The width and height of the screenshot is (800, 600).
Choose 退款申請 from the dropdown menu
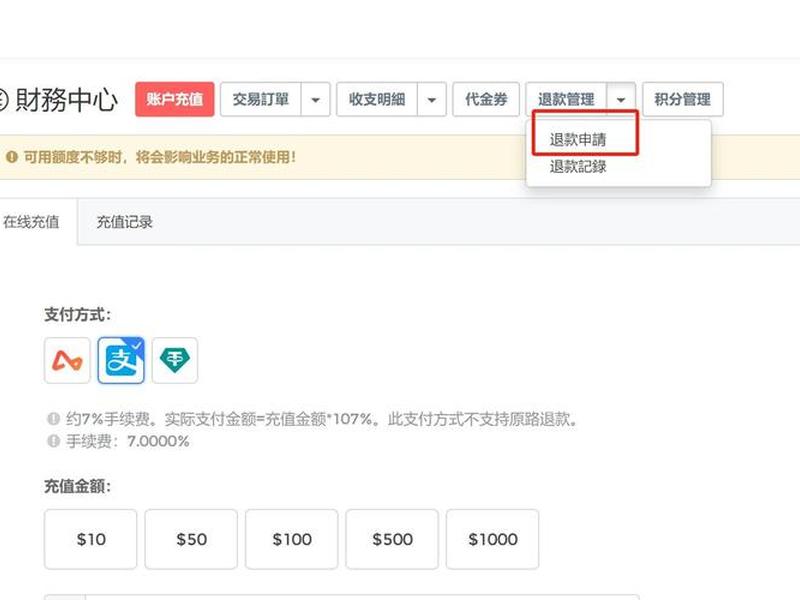point(578,139)
